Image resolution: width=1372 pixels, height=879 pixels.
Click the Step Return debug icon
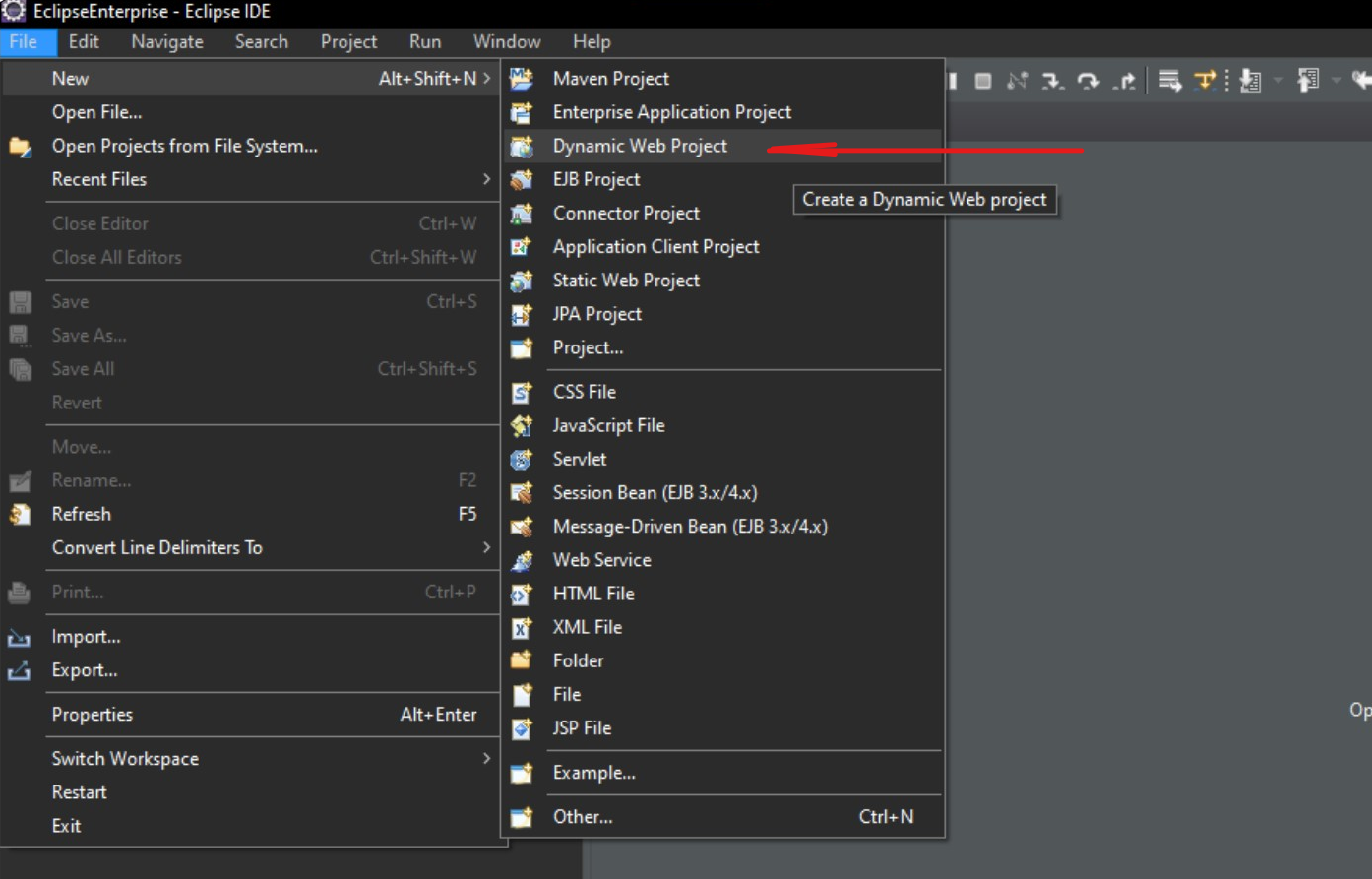1124,81
